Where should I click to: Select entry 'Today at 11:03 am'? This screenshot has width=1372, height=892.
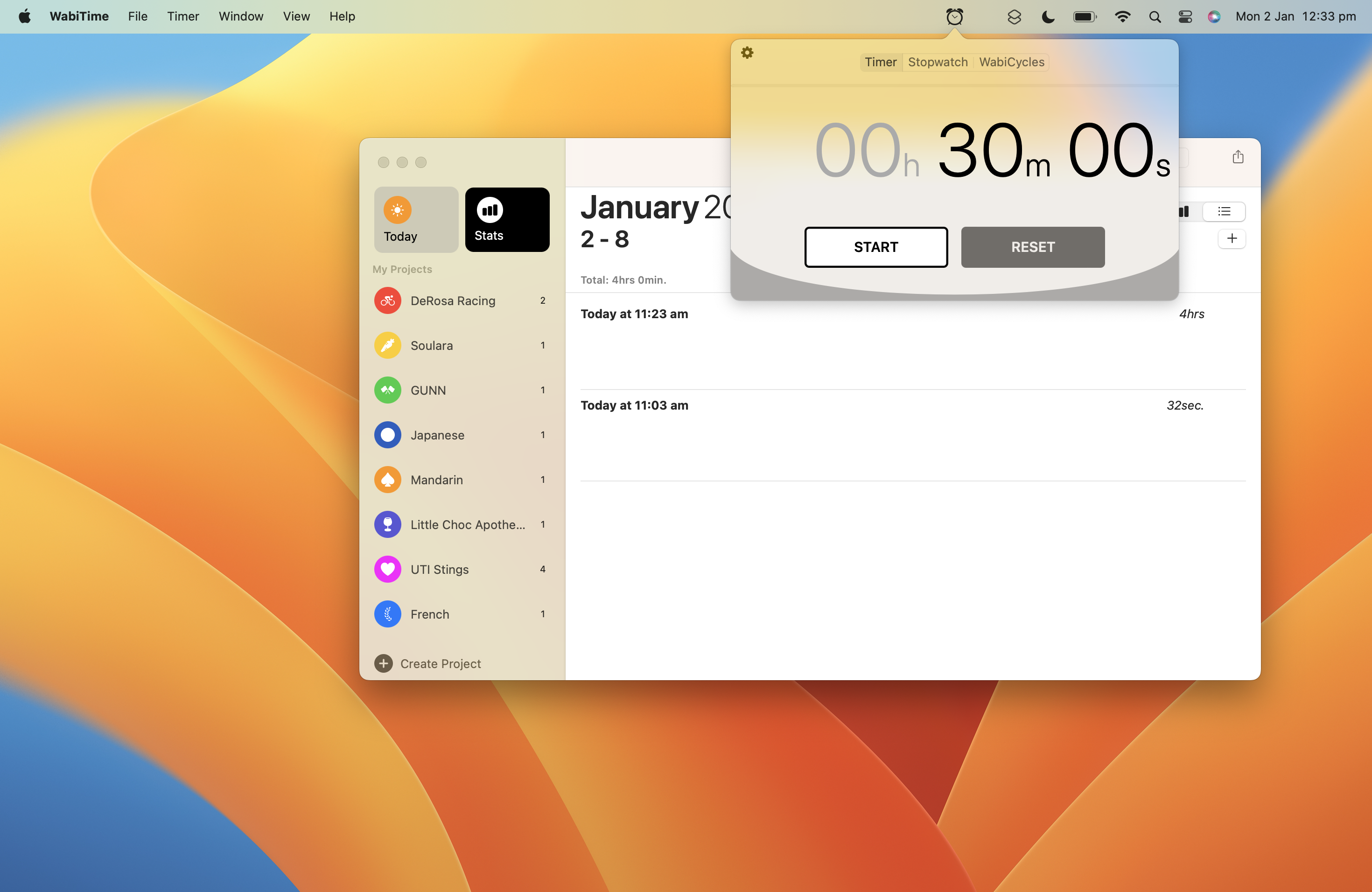point(634,405)
